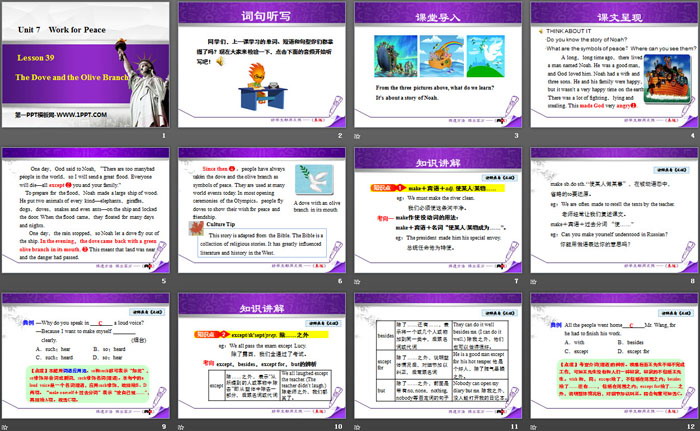
Task: Click the animation star icon under slide 12
Action: coord(533,427)
